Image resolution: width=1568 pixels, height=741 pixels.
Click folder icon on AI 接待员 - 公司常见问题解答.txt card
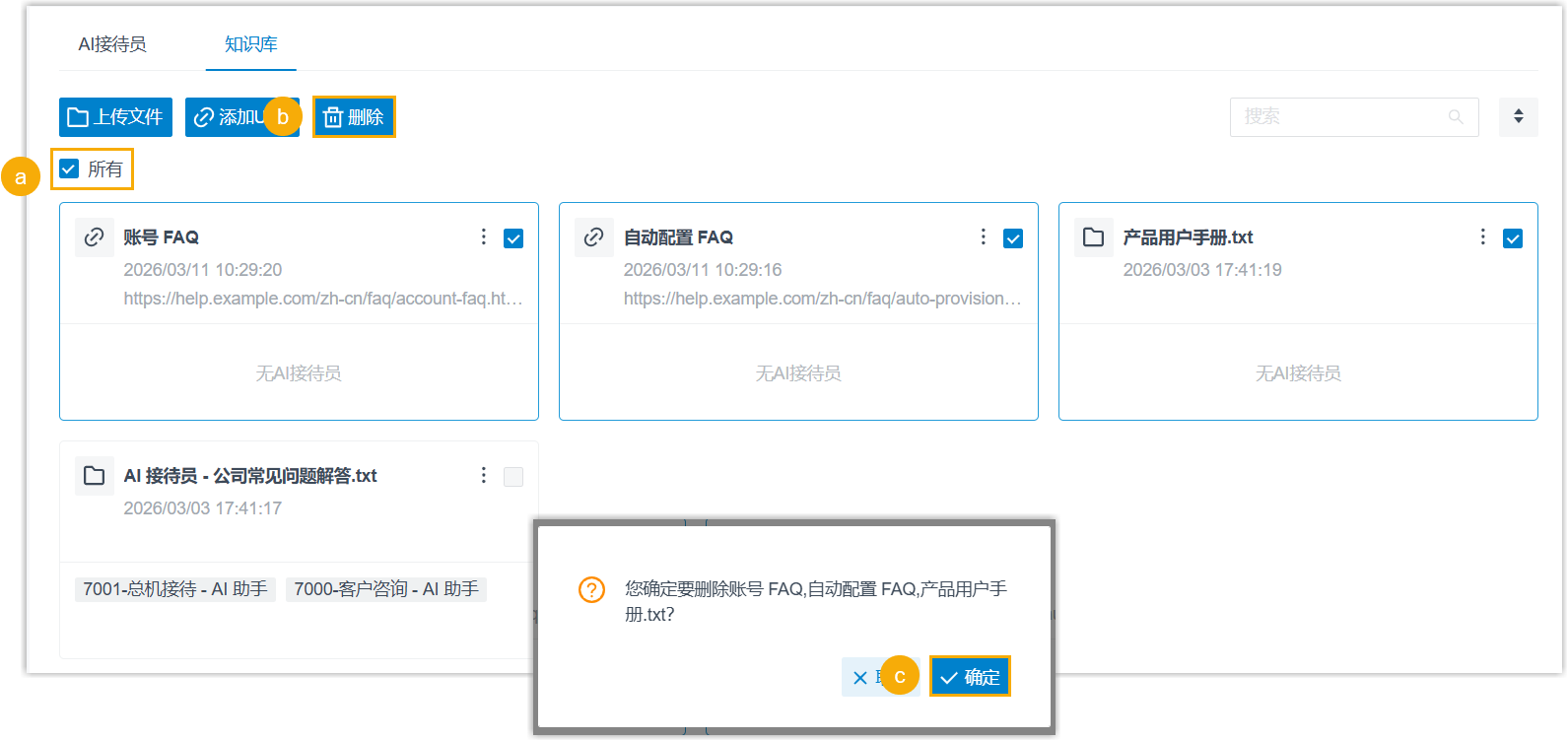coord(95,476)
